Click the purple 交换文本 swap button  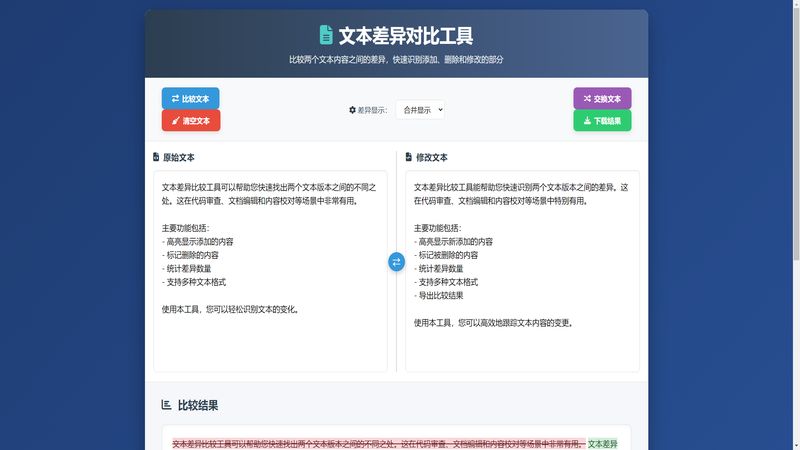coord(602,99)
